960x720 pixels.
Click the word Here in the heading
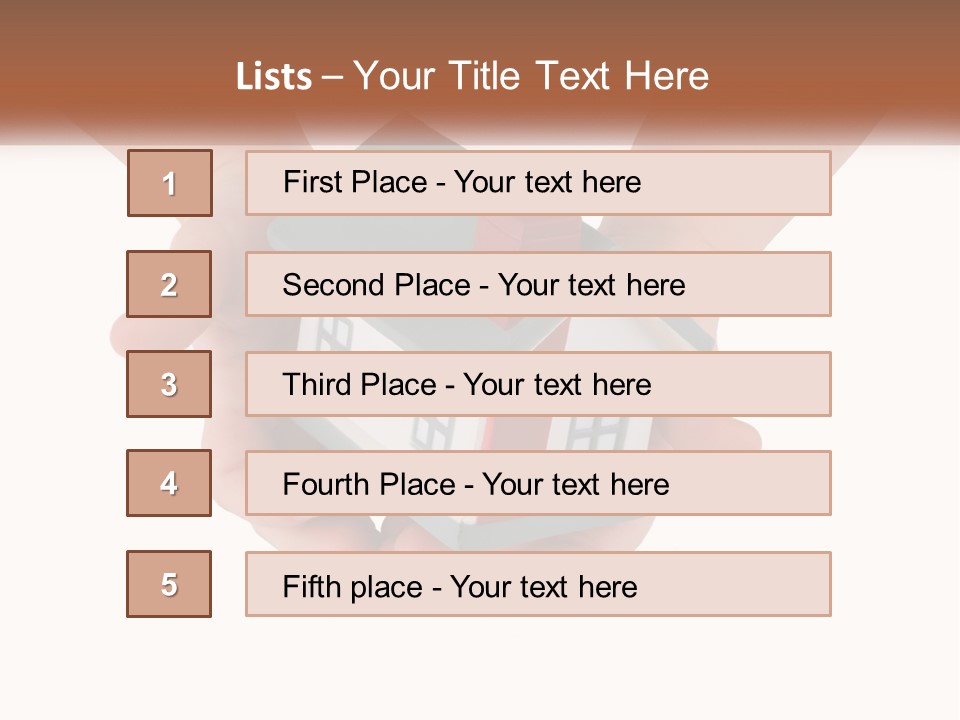pos(666,76)
